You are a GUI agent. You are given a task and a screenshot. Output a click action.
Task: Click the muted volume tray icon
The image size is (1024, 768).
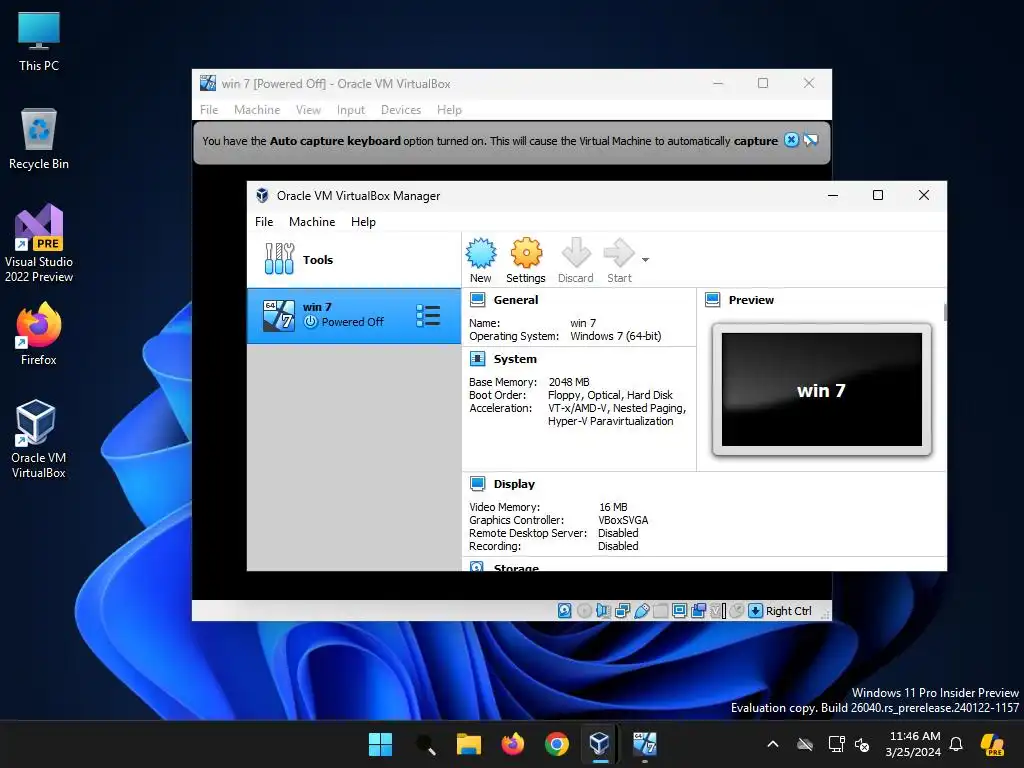[x=863, y=744]
